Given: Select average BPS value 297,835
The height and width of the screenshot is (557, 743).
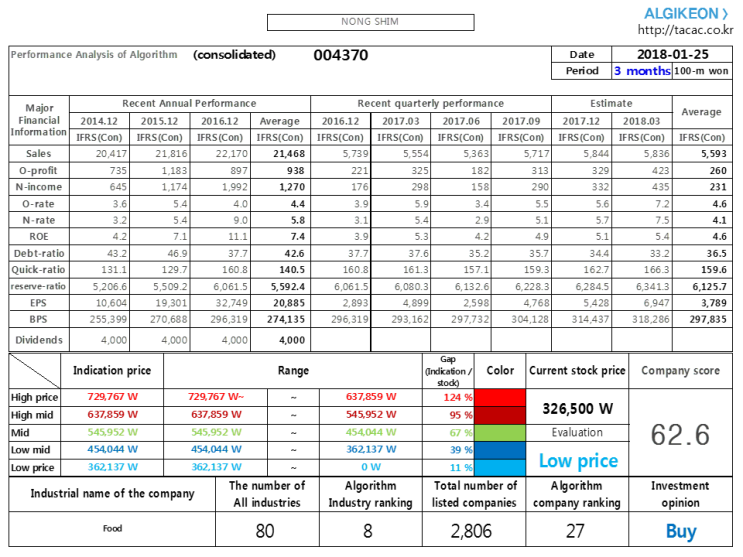Looking at the screenshot, I should [708, 319].
